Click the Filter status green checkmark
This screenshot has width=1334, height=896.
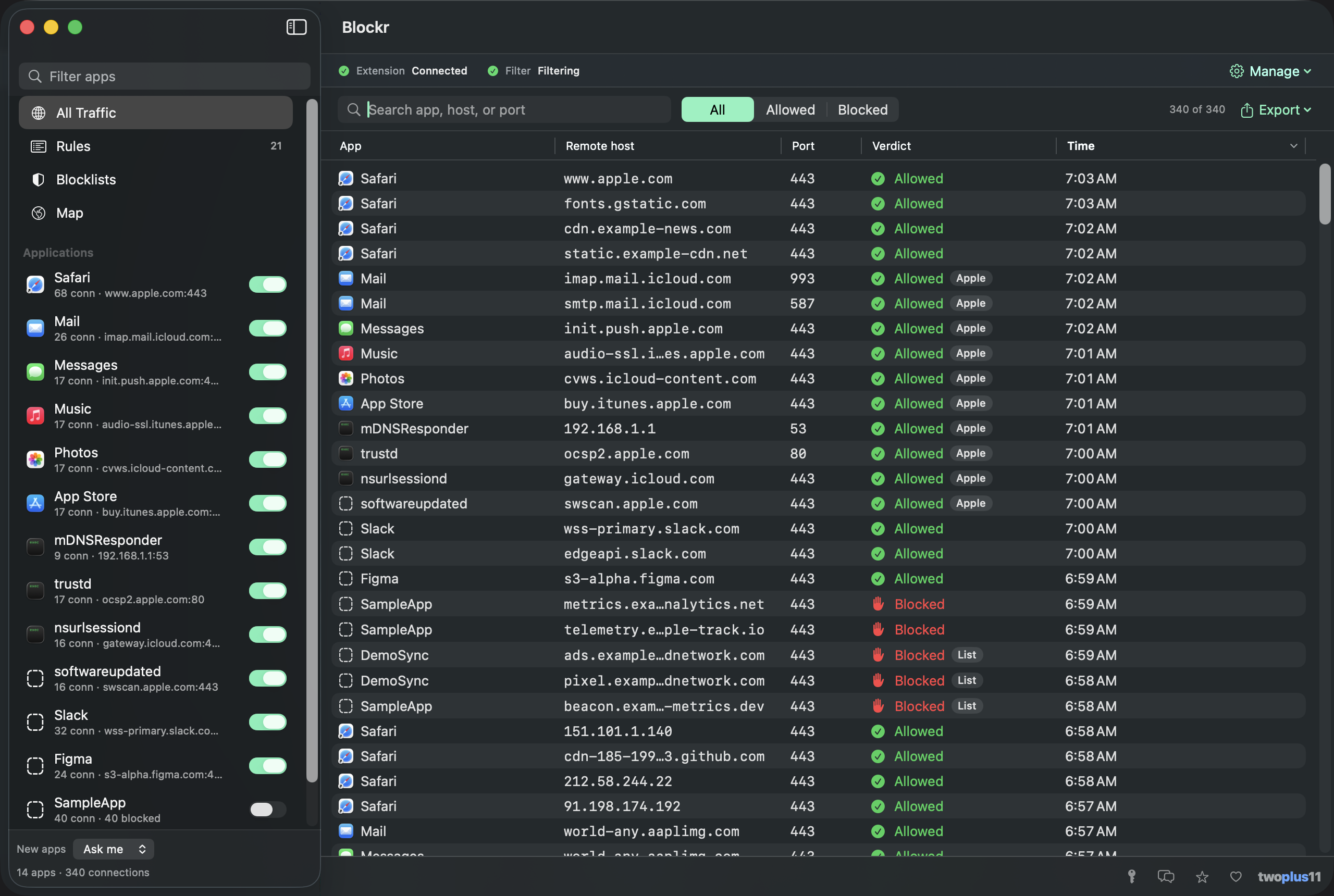[x=492, y=71]
